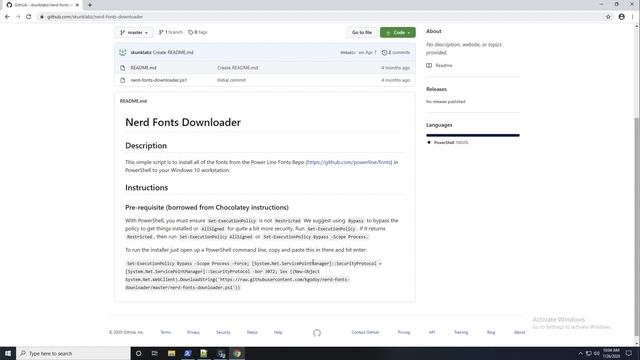The height and width of the screenshot is (360, 640).
Task: Open the Security footer link
Action: [223, 332]
